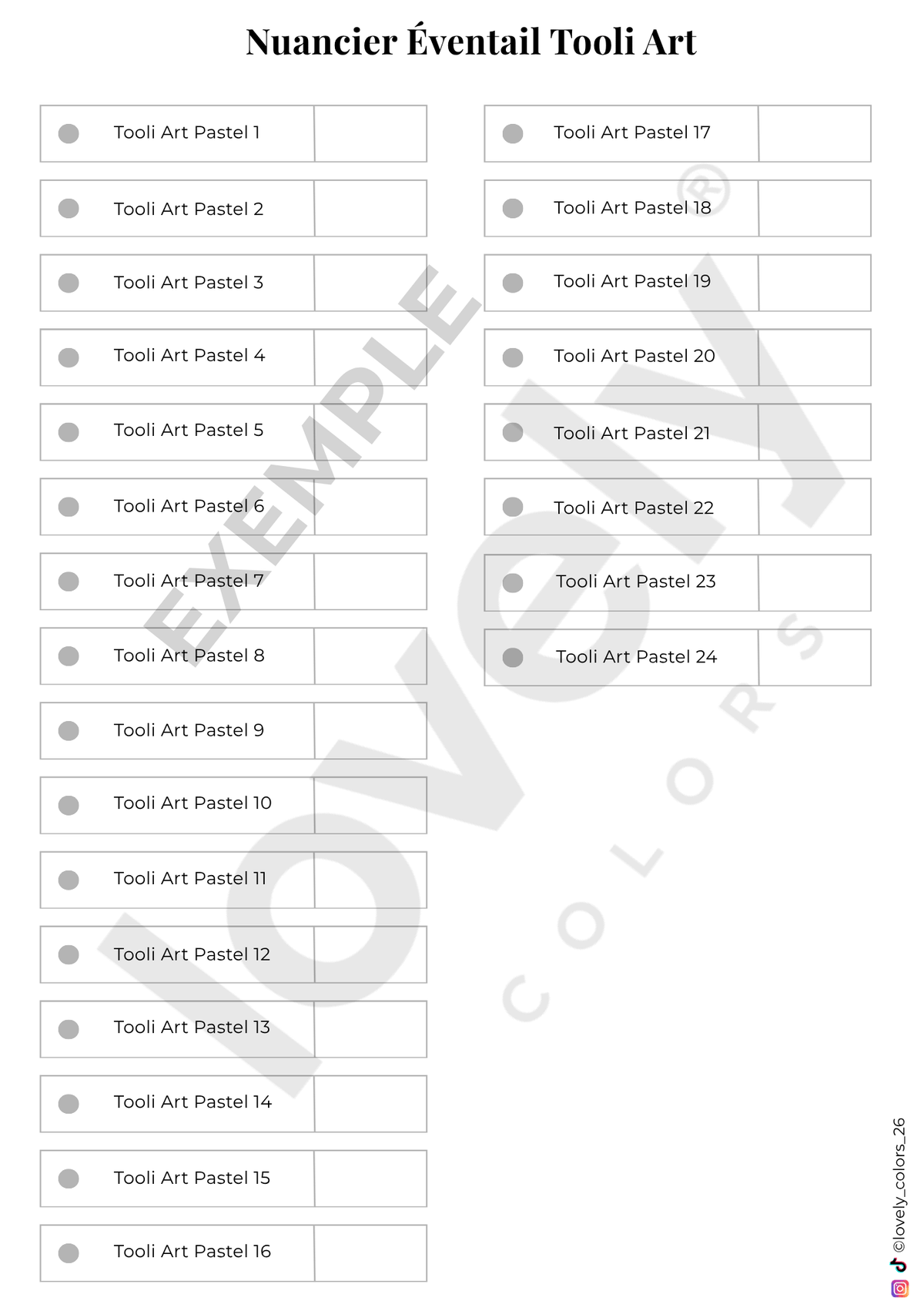The height and width of the screenshot is (1311, 924).
Task: Click the Tooli Art Pastel 9 label
Action: [x=189, y=730]
